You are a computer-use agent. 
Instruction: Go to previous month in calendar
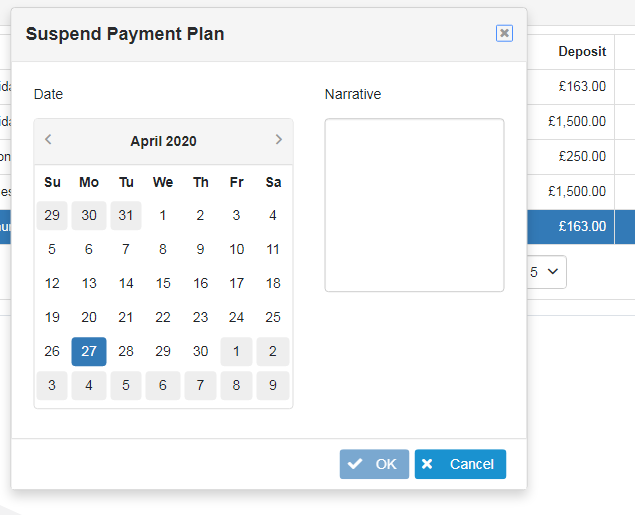pyautogui.click(x=48, y=140)
